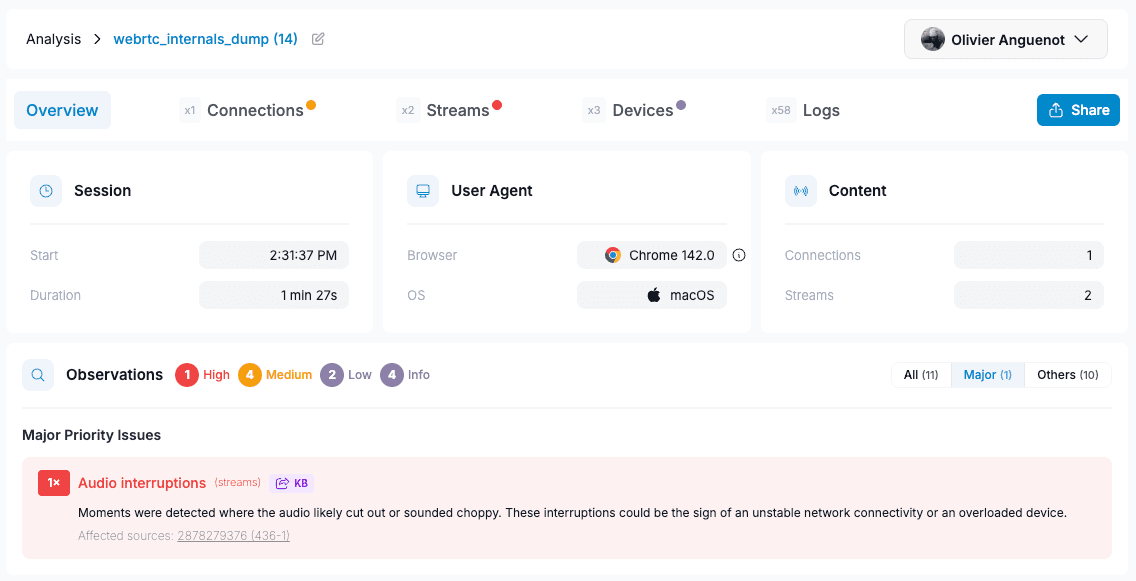Toggle the Info severity filter badge
The height and width of the screenshot is (581, 1136).
pyautogui.click(x=406, y=375)
